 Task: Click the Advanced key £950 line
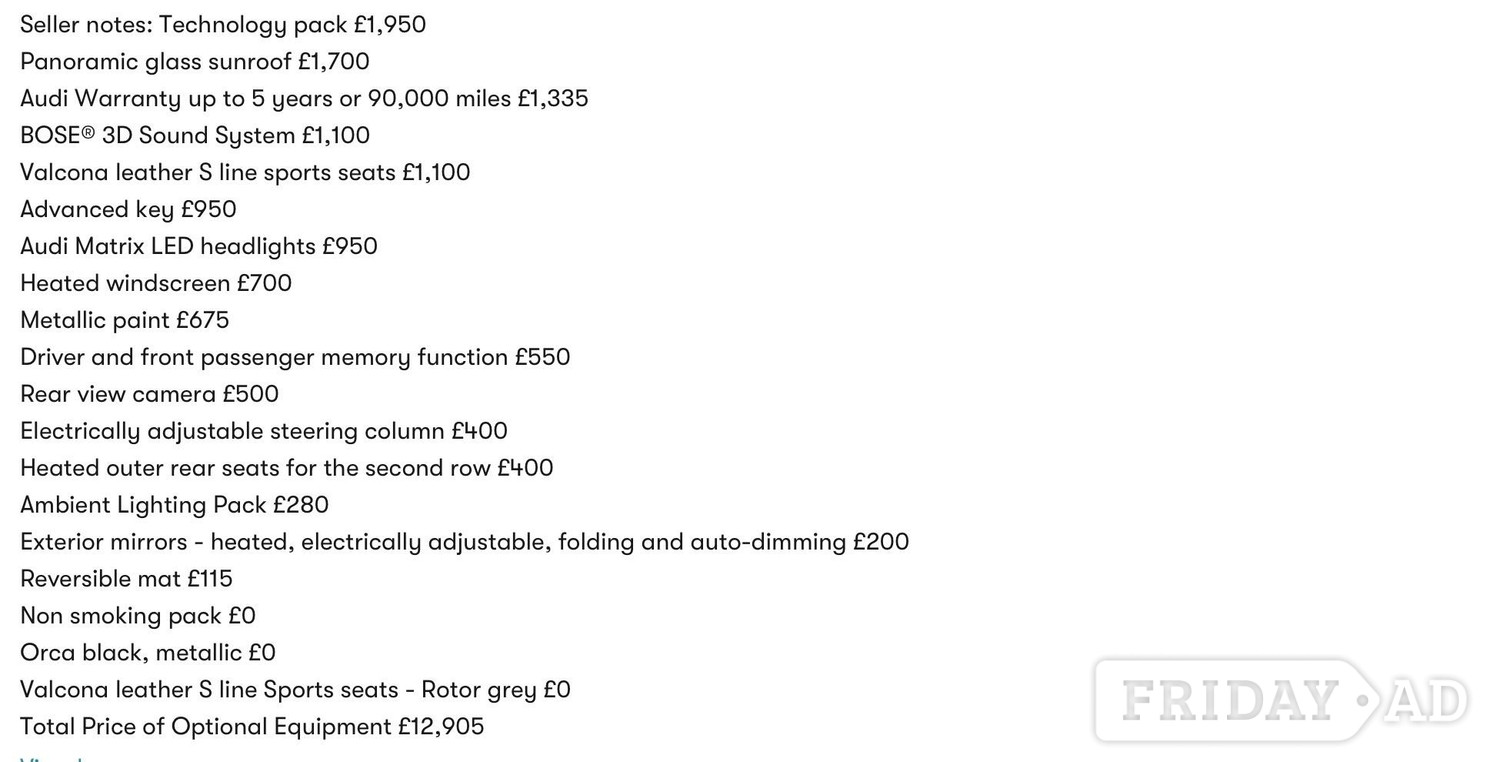pyautogui.click(x=128, y=210)
